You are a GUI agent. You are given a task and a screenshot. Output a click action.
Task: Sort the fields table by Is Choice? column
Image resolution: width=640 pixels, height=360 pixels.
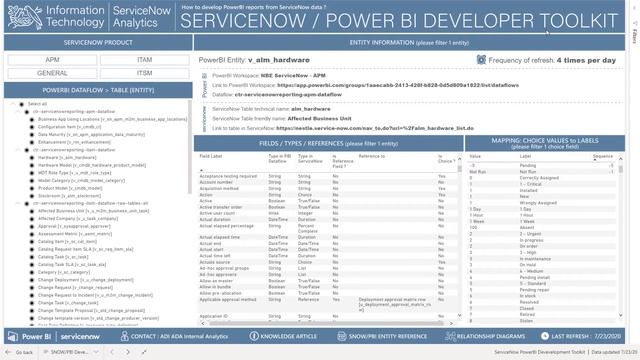[x=446, y=159]
